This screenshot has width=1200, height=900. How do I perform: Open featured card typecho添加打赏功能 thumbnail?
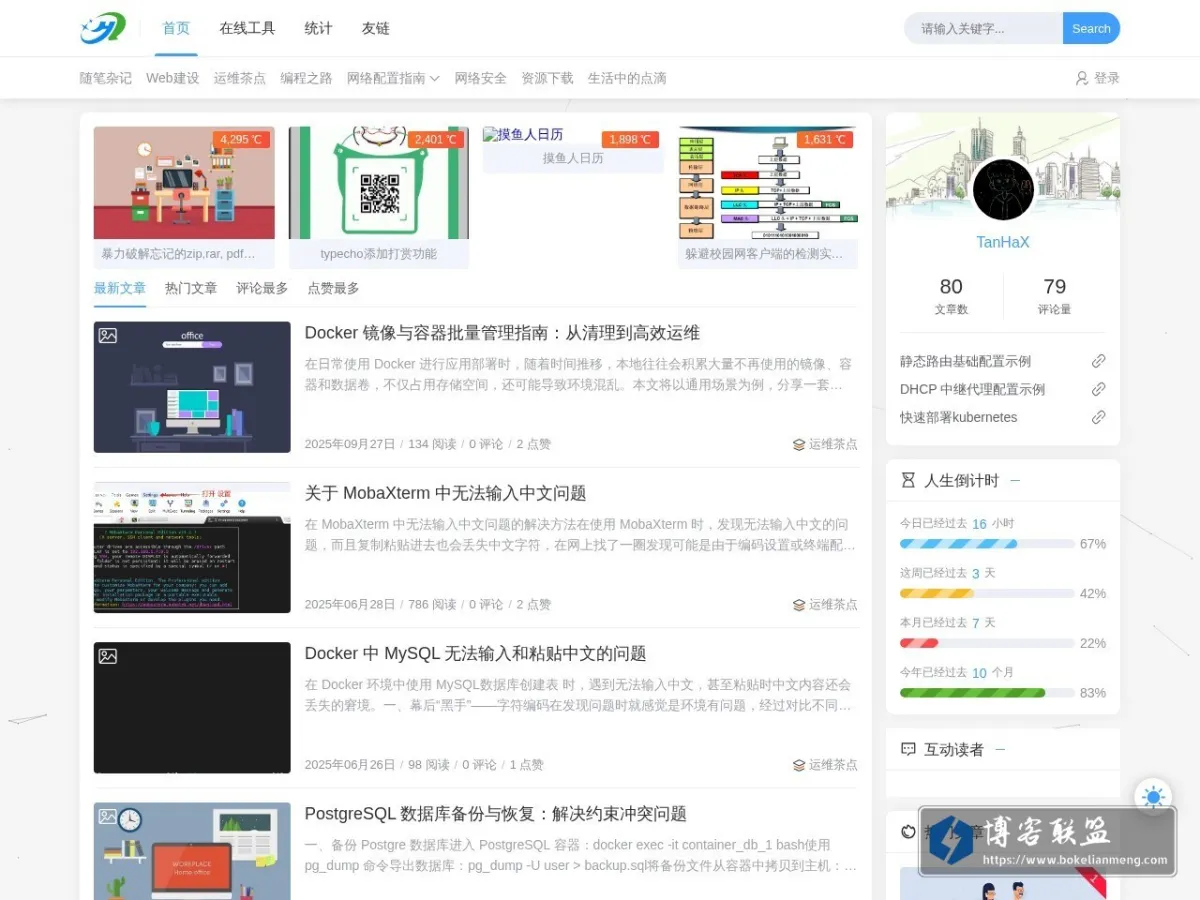tap(379, 183)
